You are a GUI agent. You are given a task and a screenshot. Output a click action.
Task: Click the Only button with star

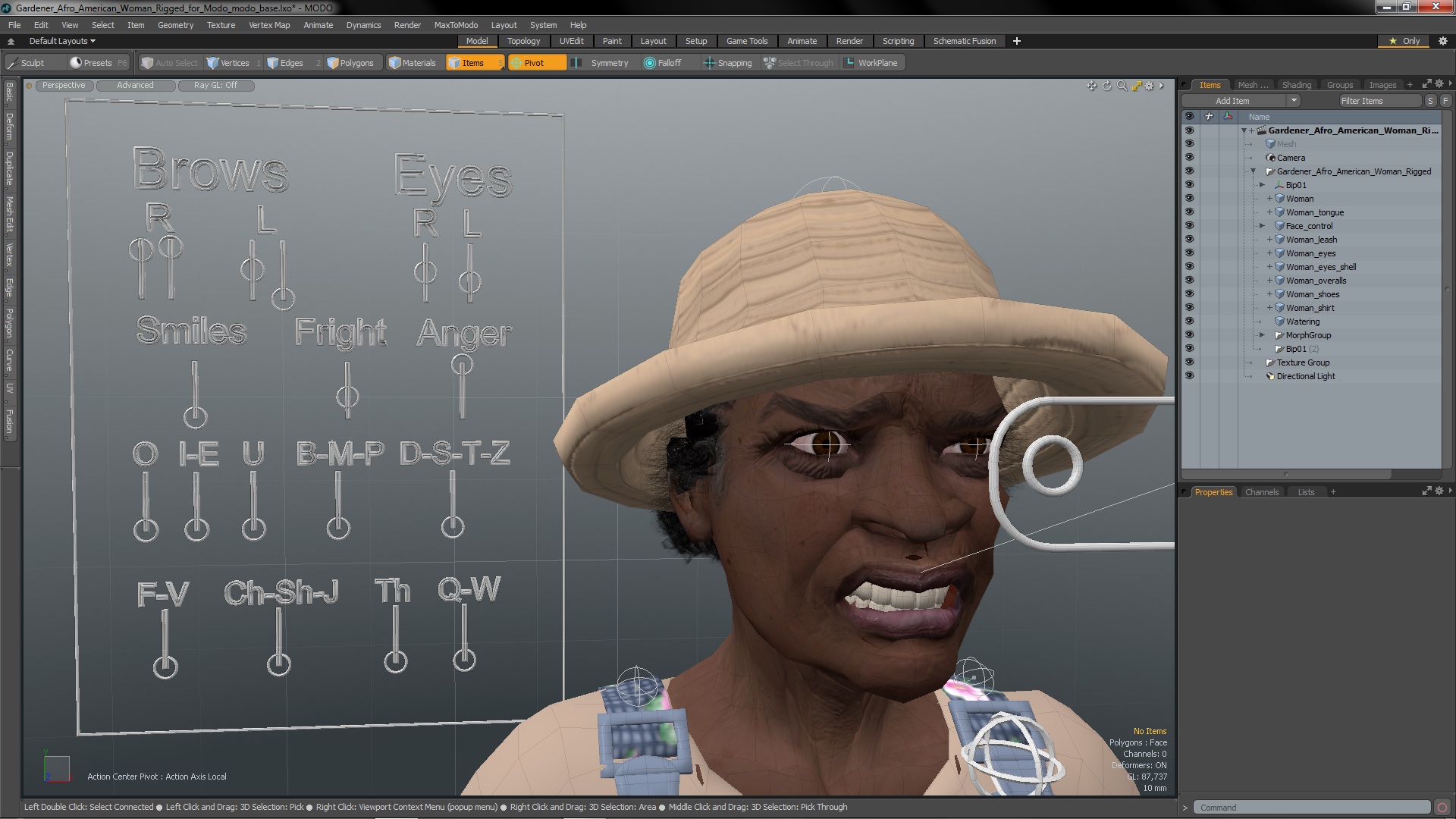click(x=1404, y=41)
